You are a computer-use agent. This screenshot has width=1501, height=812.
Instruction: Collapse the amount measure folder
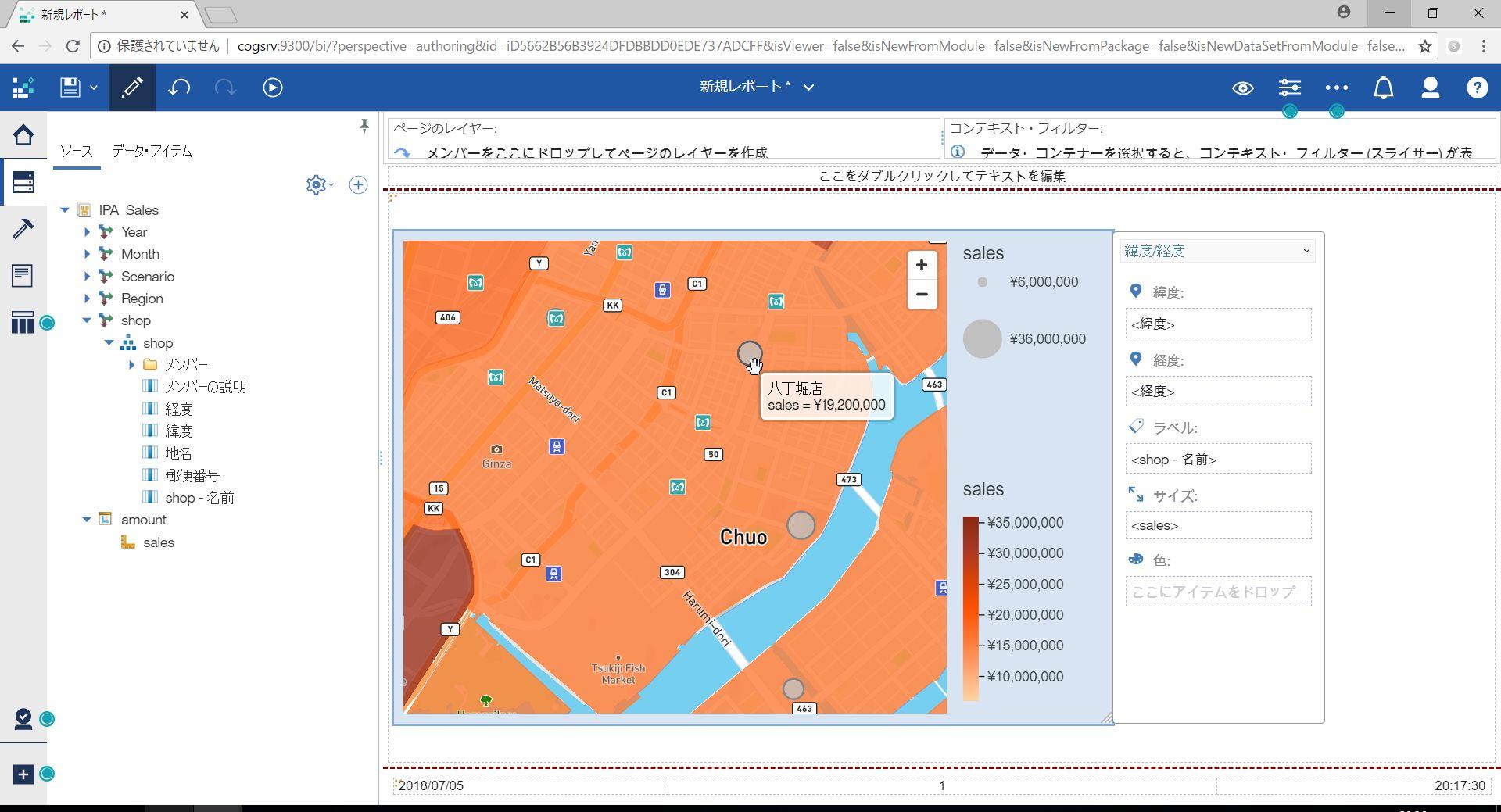coord(87,520)
